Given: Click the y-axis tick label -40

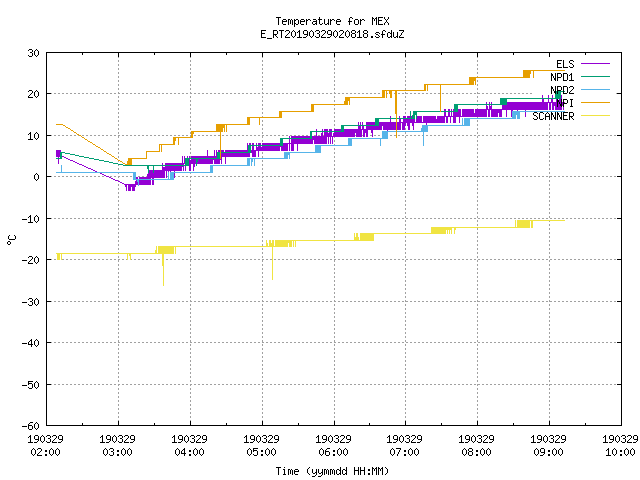Looking at the screenshot, I should (x=31, y=343).
